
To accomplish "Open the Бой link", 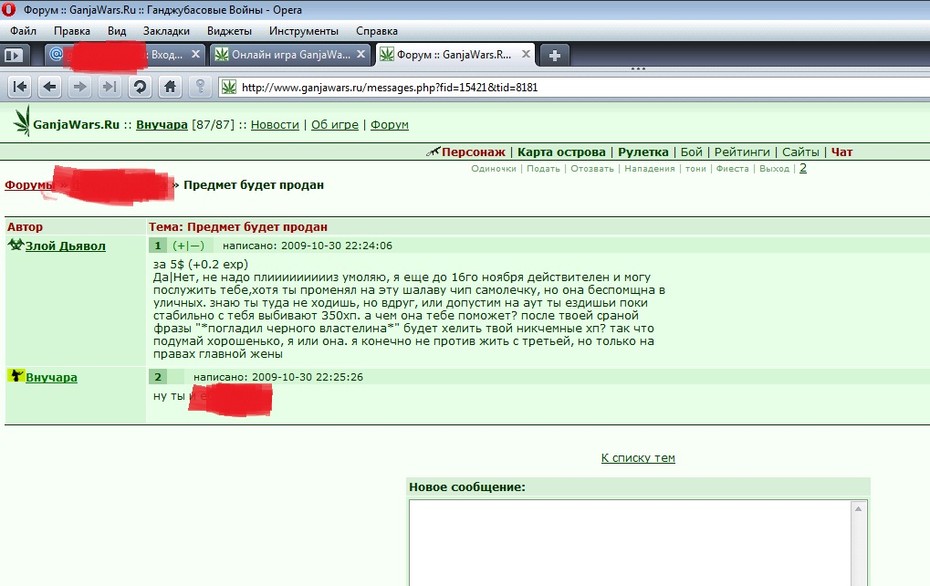I will [x=691, y=152].
